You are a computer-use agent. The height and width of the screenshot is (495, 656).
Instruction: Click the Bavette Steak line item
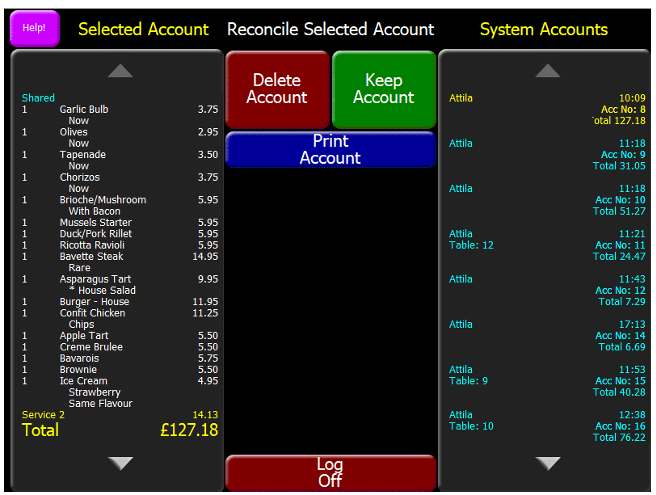119,257
